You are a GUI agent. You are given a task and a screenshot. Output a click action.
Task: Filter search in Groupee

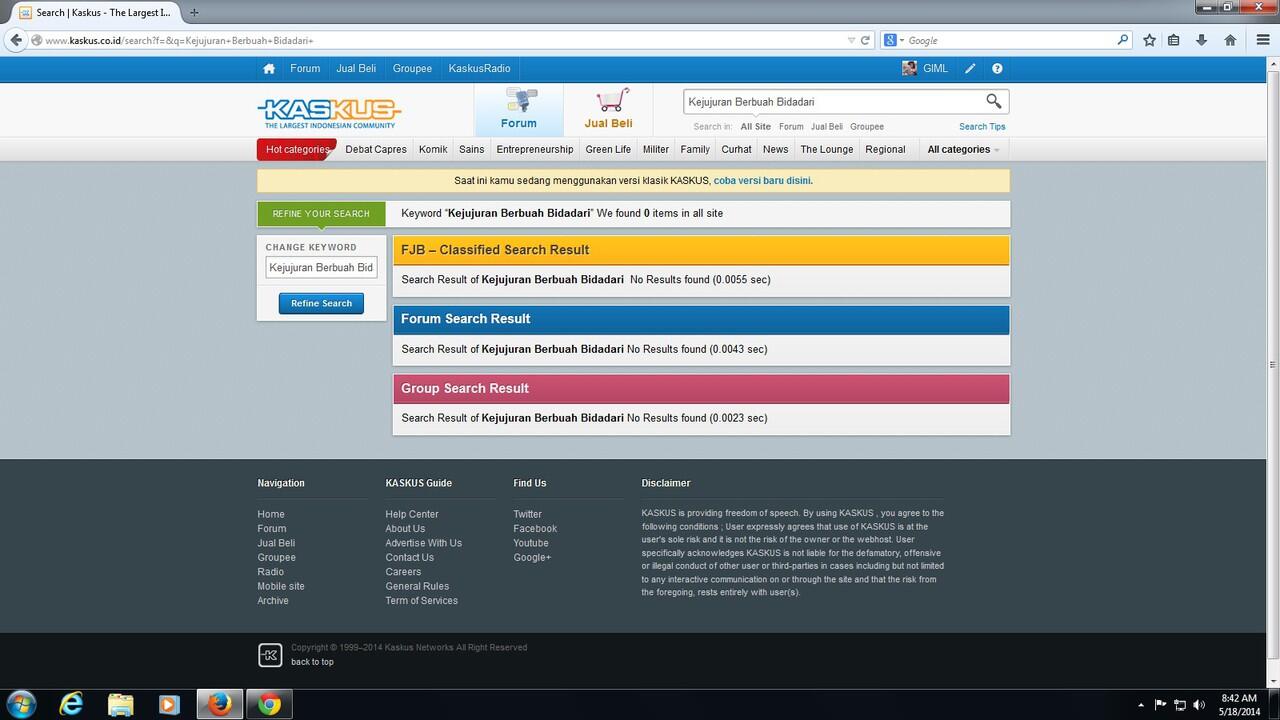coord(867,127)
